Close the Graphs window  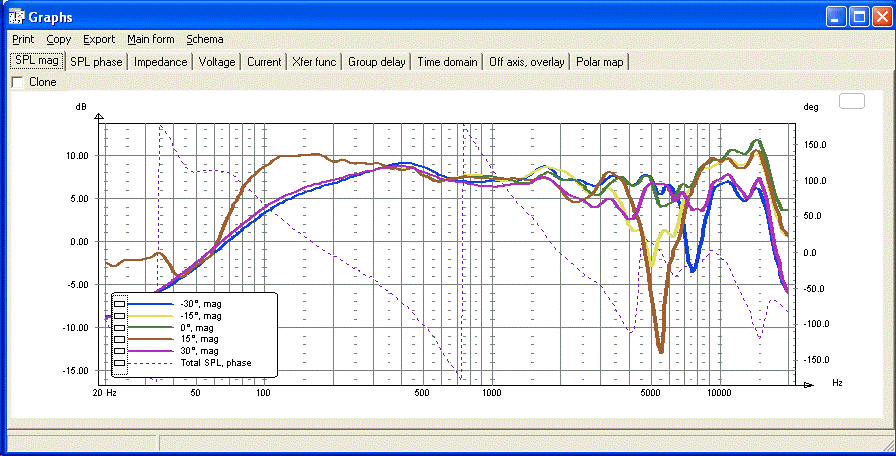(882, 17)
